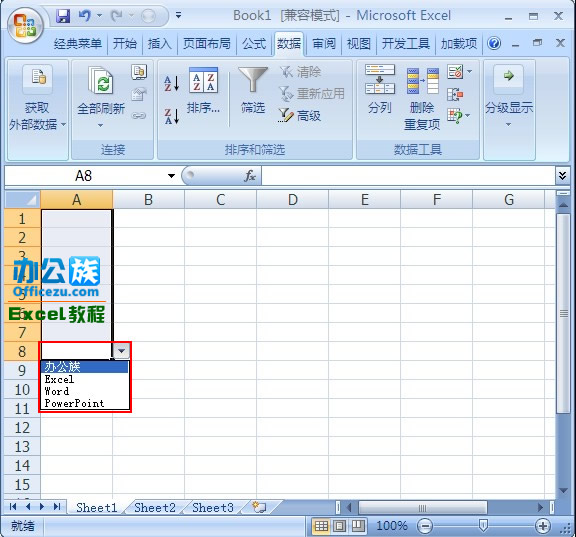Customize the Quick Access Toolbar
The width and height of the screenshot is (576, 537).
(x=179, y=16)
